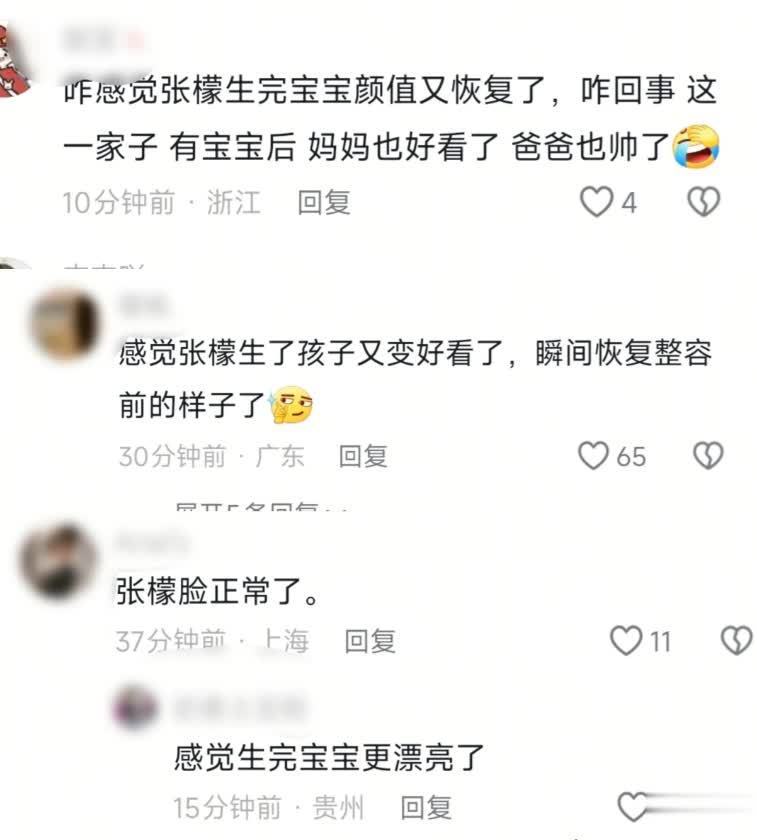Open blurred avatar of Guangdong commenter
This screenshot has width=757, height=840.
(x=65, y=323)
